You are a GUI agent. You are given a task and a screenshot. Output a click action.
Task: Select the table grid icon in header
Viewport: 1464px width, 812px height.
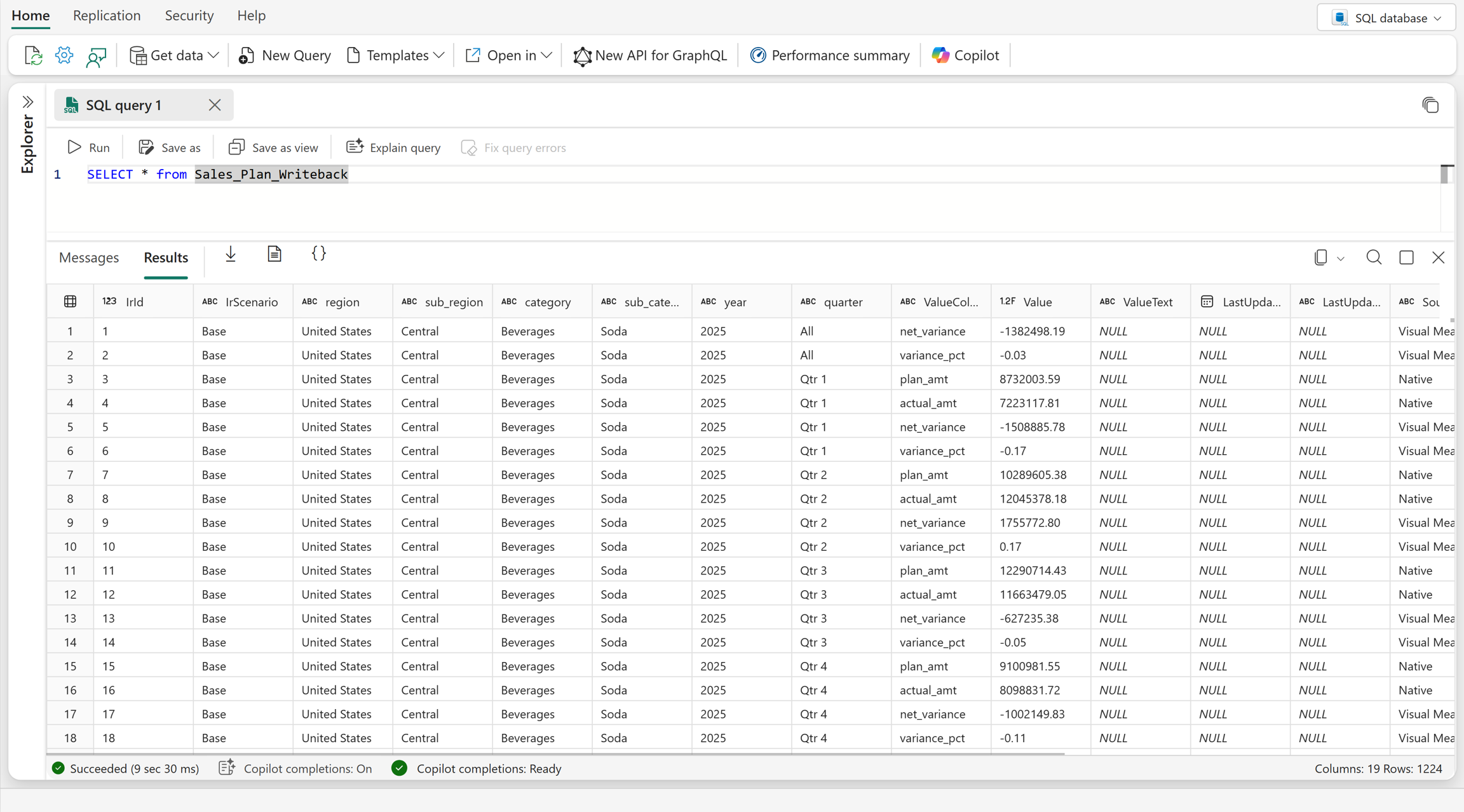pyautogui.click(x=71, y=302)
